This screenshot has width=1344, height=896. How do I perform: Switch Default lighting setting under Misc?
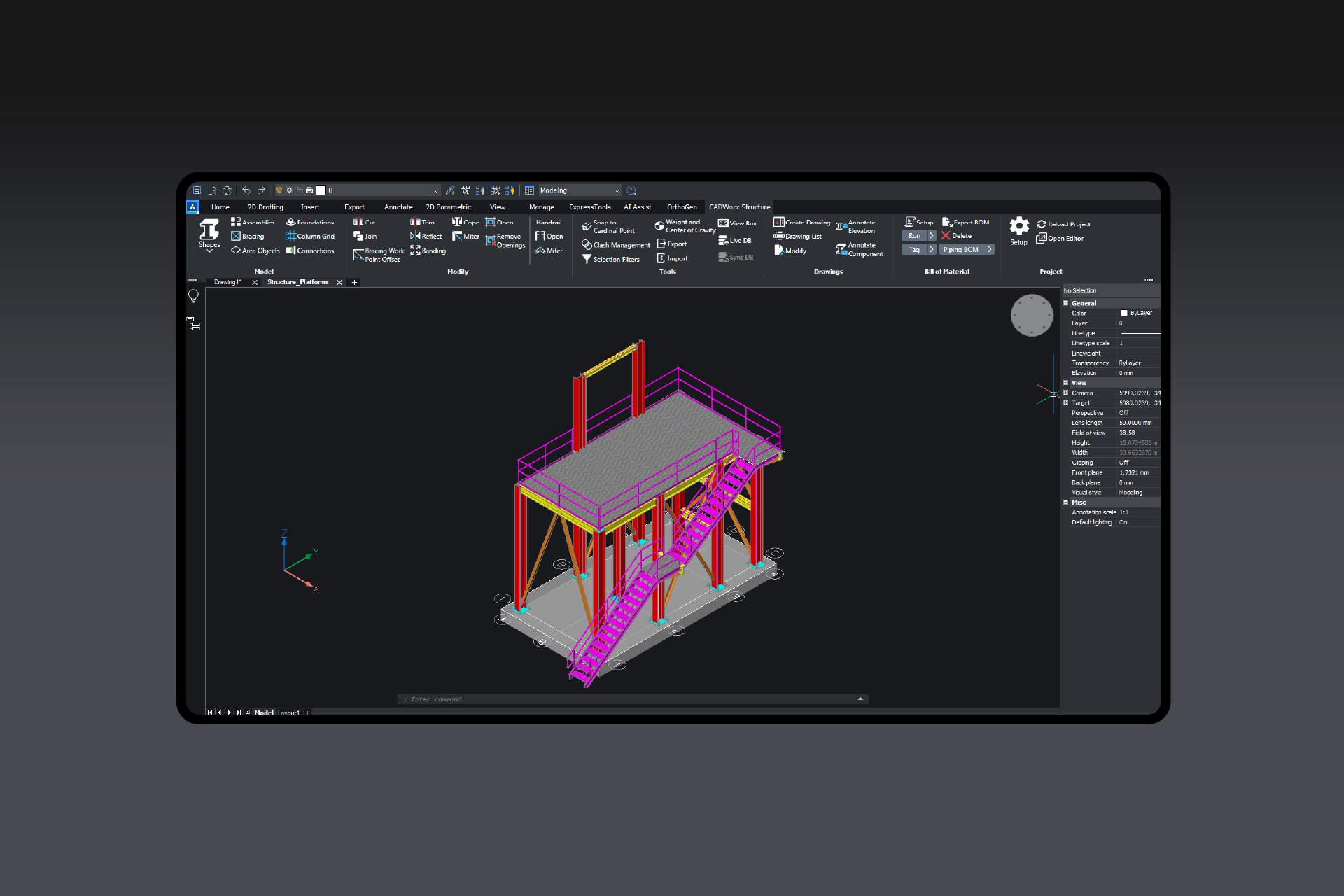tap(1123, 521)
